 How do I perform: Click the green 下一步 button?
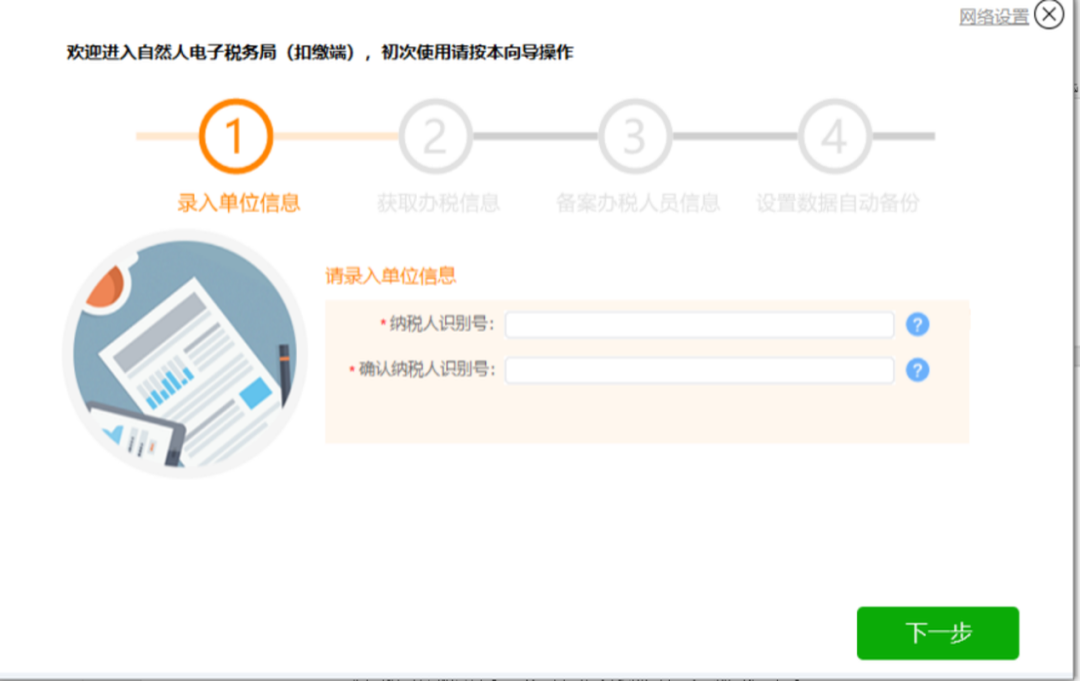coord(937,633)
